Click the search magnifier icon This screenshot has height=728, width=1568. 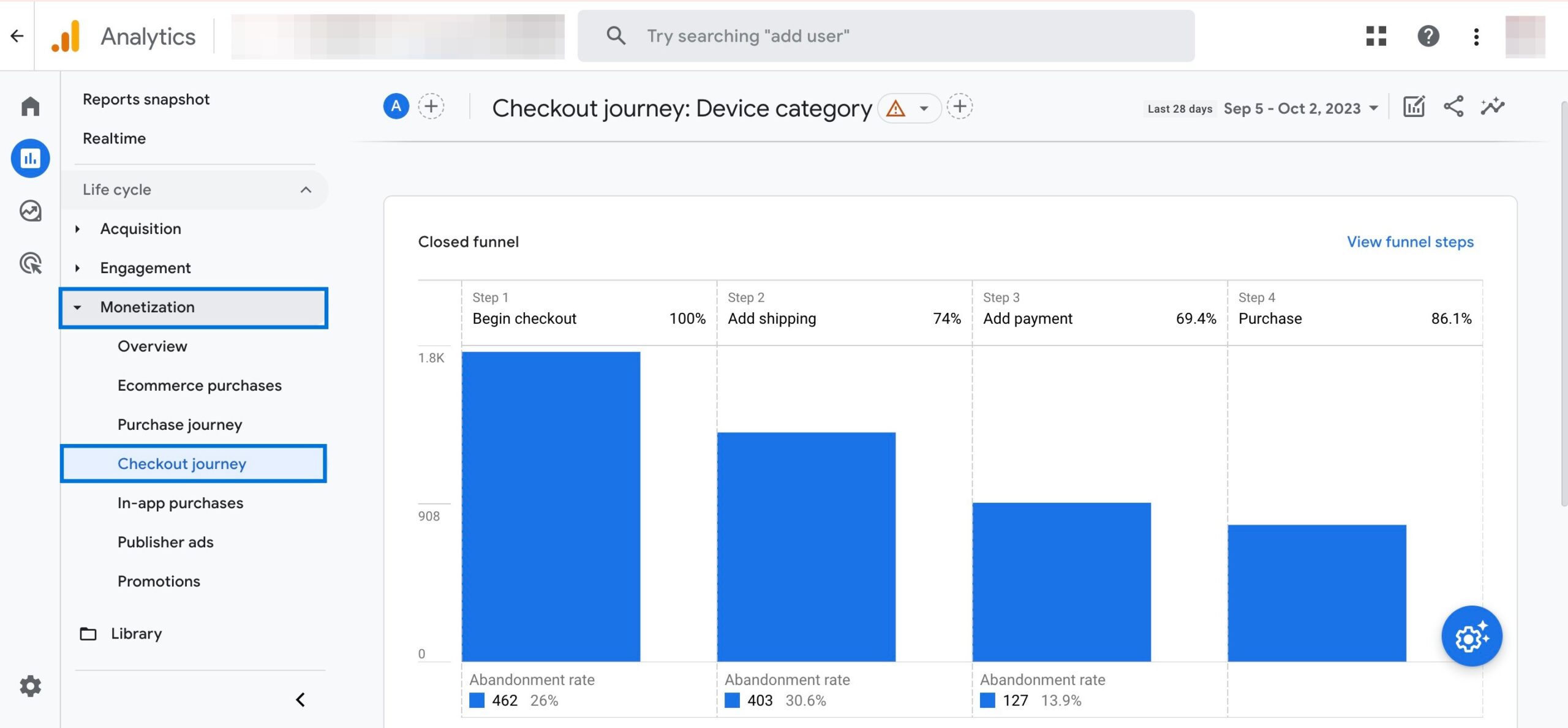(616, 36)
